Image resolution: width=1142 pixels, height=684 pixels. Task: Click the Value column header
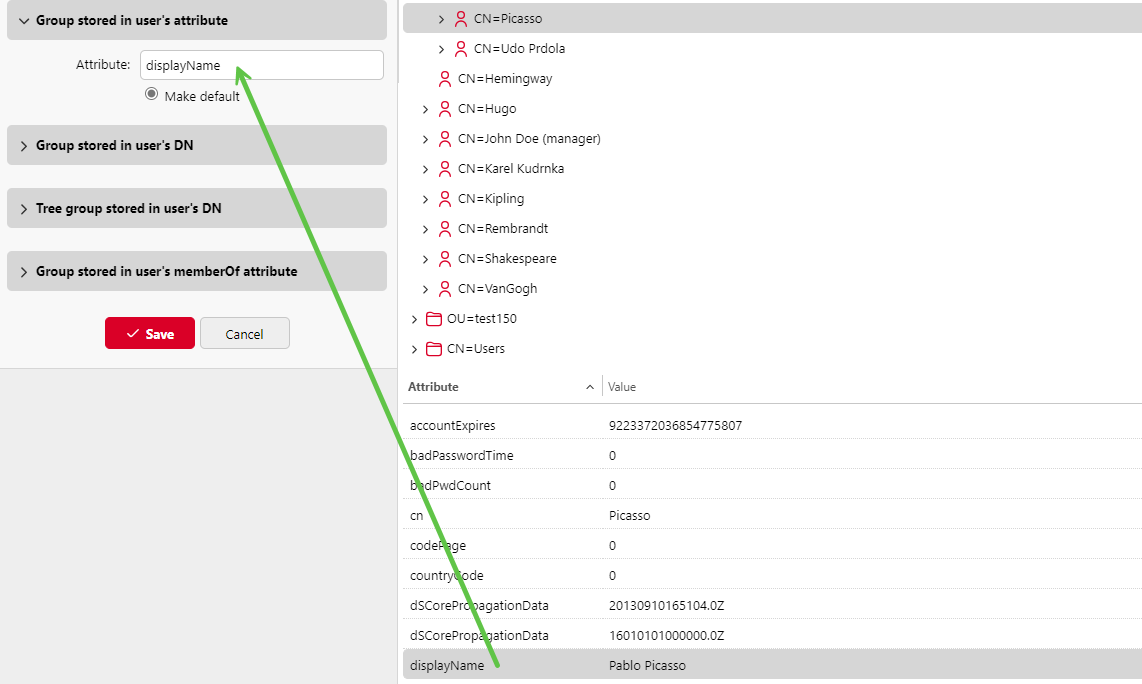coord(622,387)
